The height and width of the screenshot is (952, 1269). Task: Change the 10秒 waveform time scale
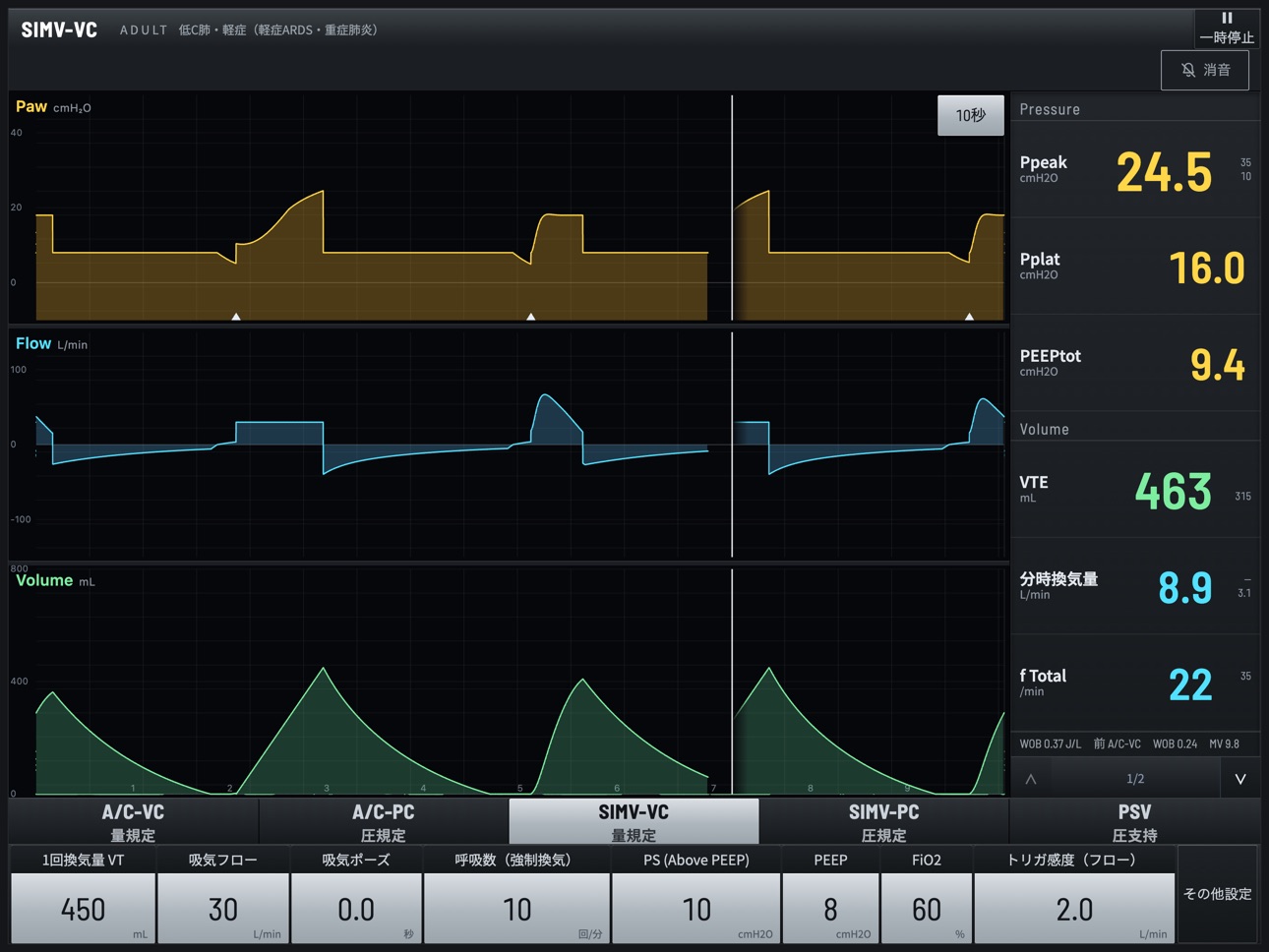coord(971,115)
